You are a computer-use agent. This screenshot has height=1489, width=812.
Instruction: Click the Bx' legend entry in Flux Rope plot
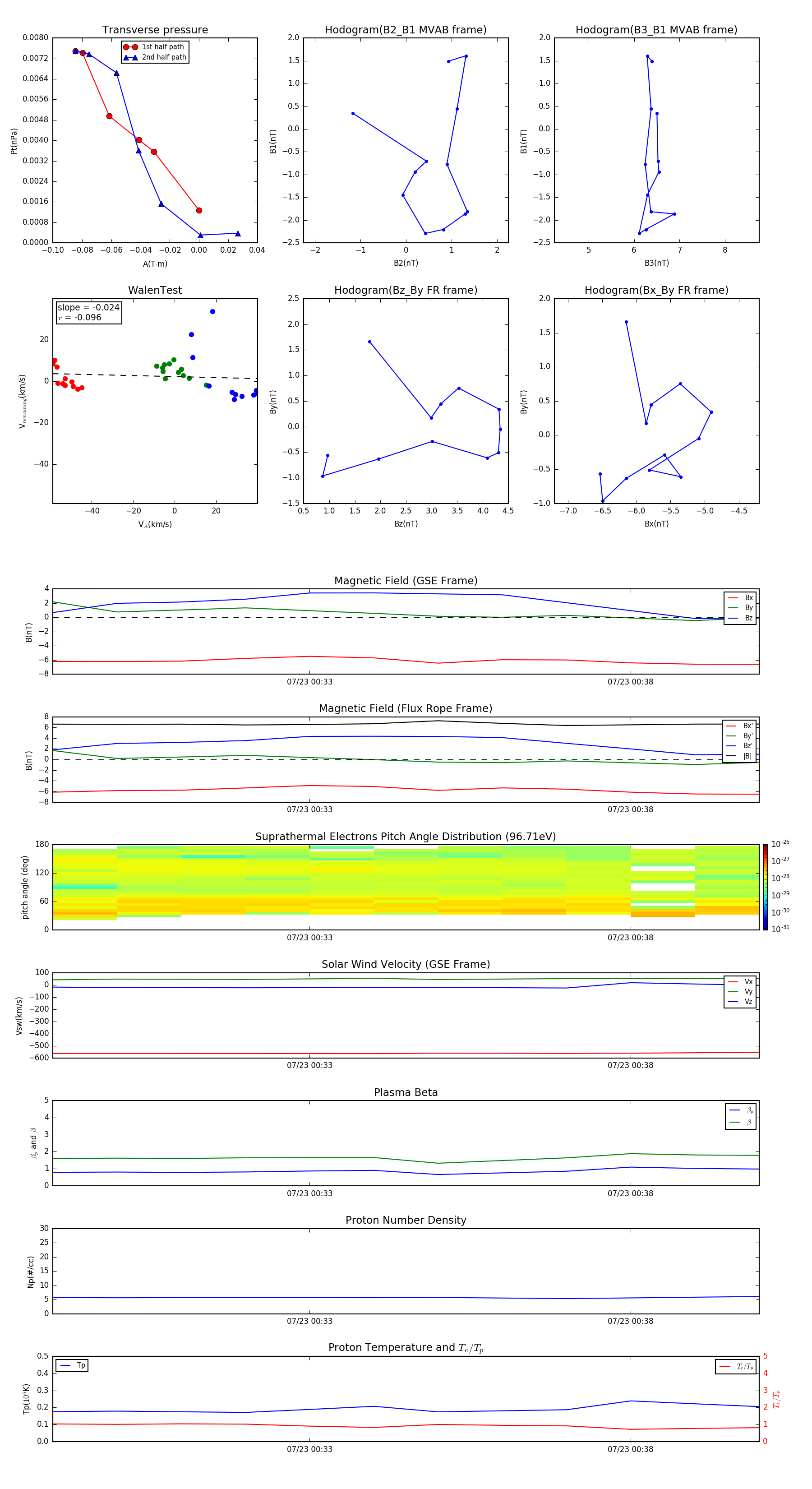739,726
